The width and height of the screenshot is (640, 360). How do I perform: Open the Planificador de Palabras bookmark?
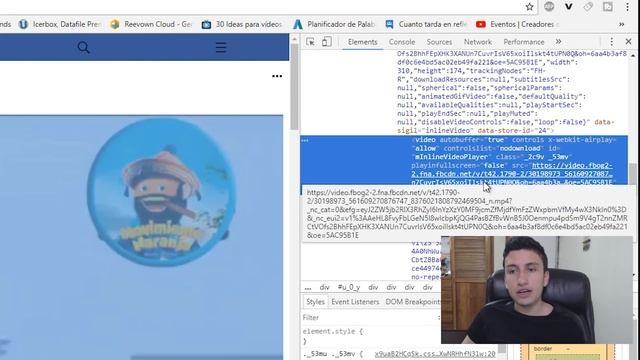pos(334,24)
